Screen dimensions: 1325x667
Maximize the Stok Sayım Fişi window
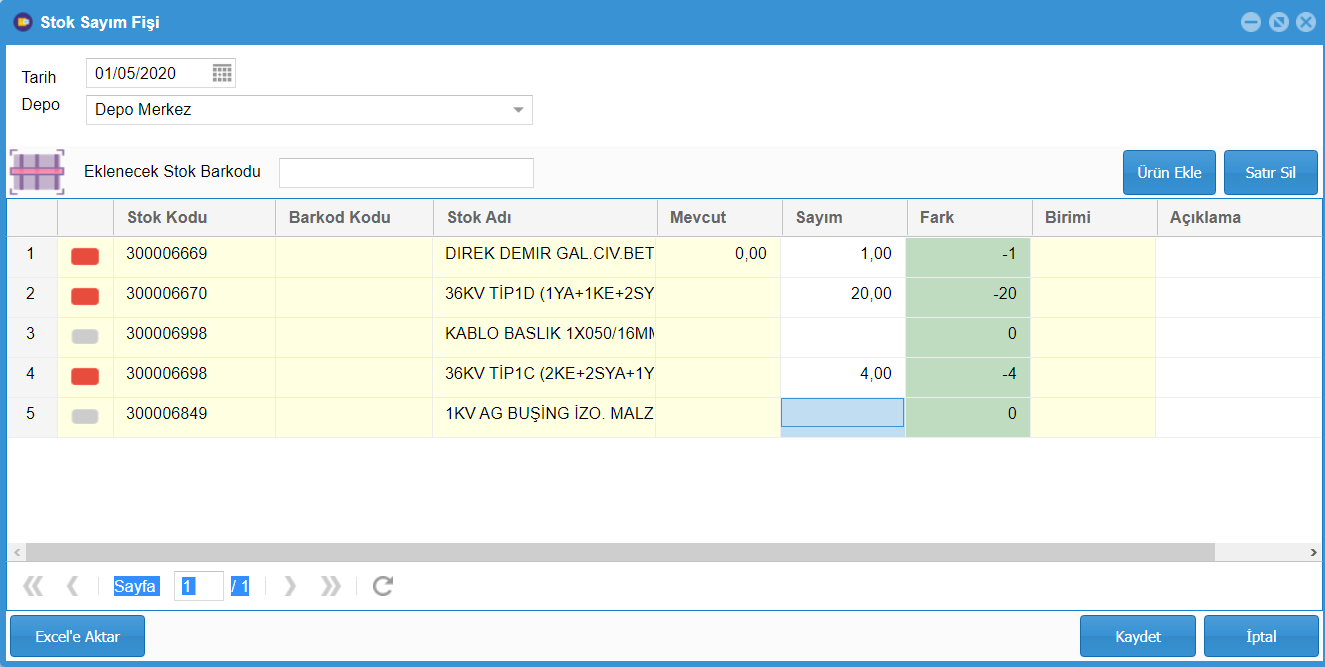pyautogui.click(x=1278, y=22)
